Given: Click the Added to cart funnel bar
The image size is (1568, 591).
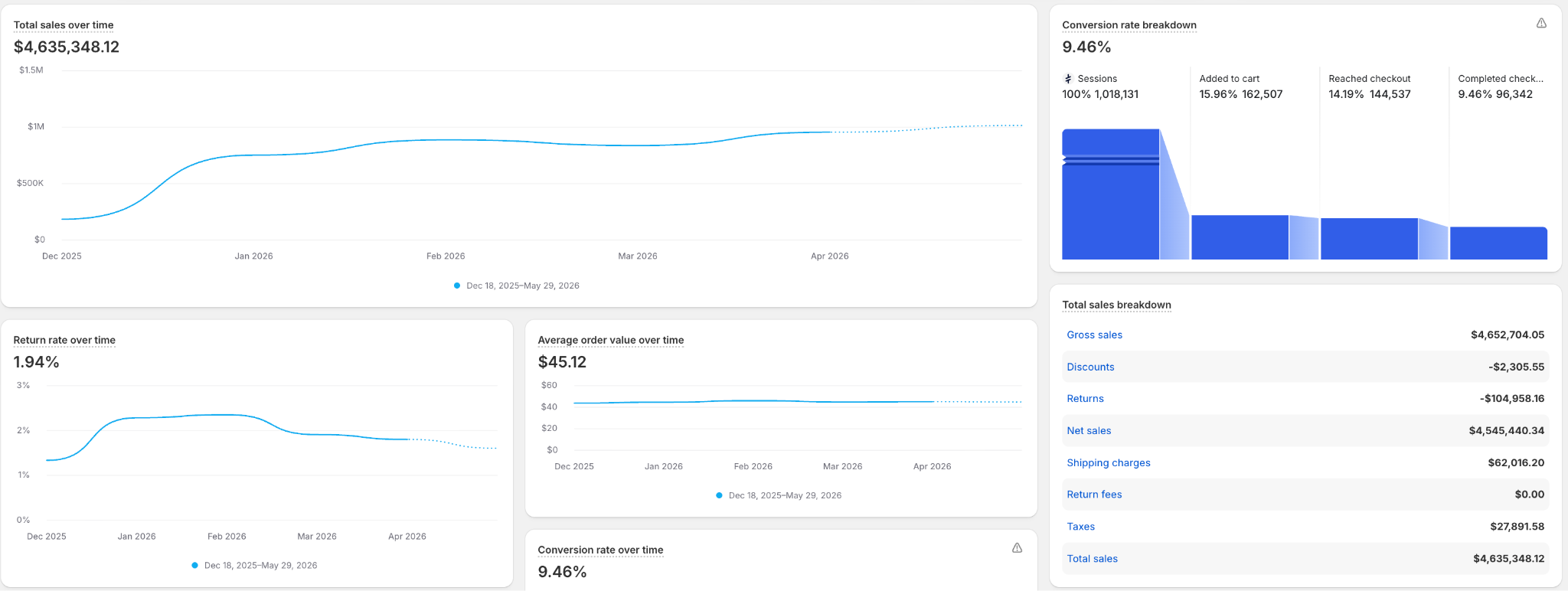Looking at the screenshot, I should tap(1240, 237).
